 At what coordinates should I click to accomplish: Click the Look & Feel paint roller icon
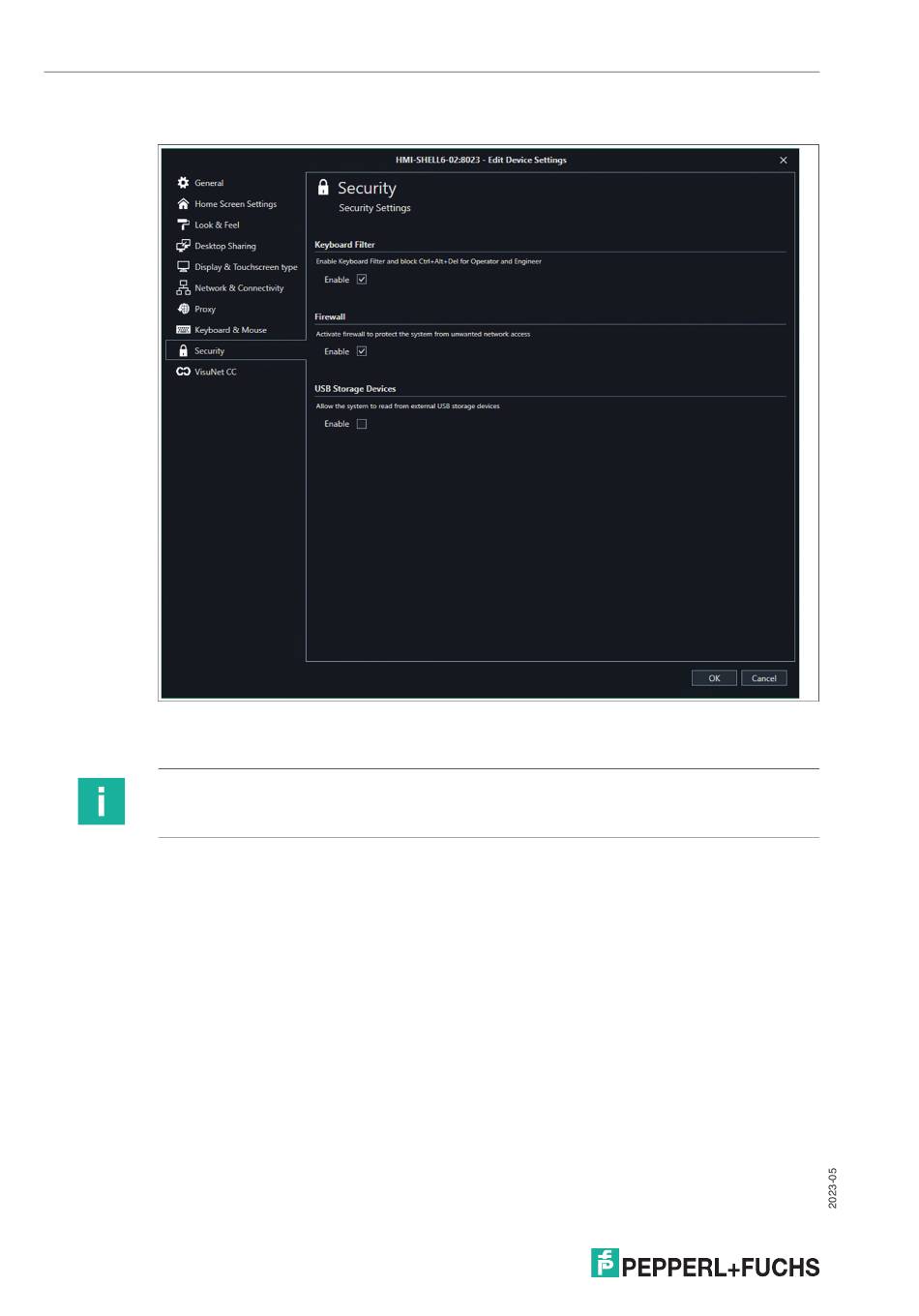pyautogui.click(x=183, y=224)
